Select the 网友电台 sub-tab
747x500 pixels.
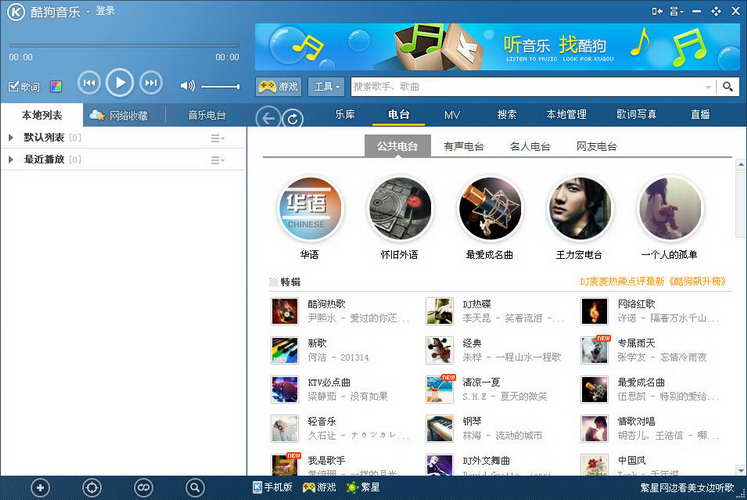pyautogui.click(x=596, y=146)
